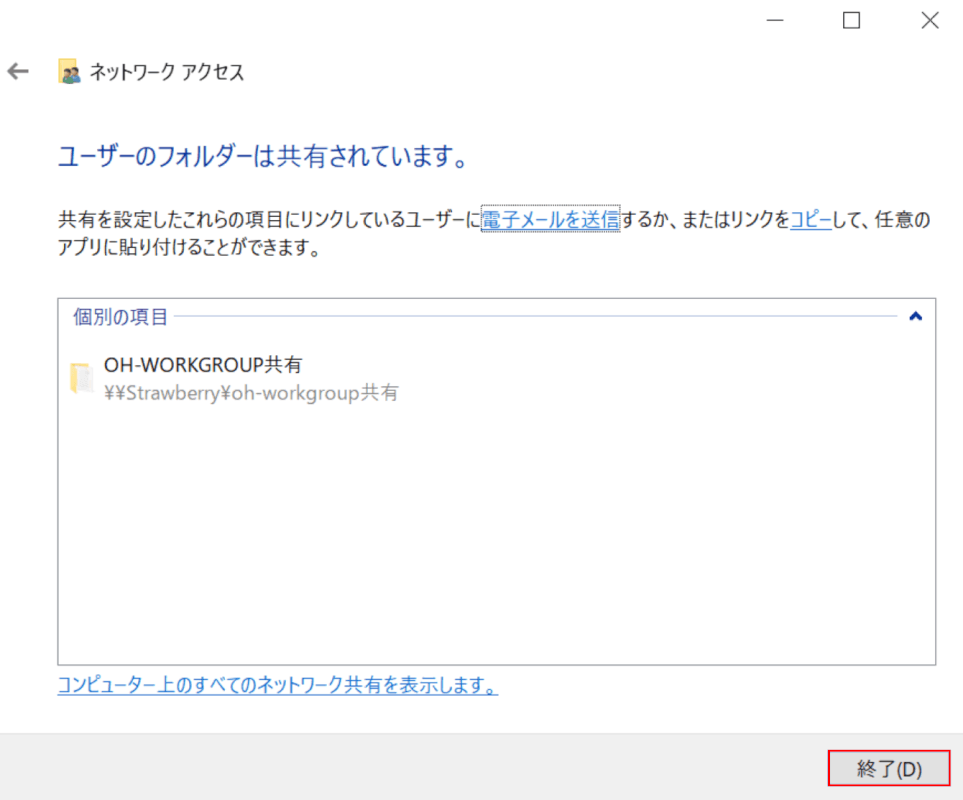Click the ユーザーのフォルダーは共有されています heading
The image size is (963, 800).
(263, 157)
